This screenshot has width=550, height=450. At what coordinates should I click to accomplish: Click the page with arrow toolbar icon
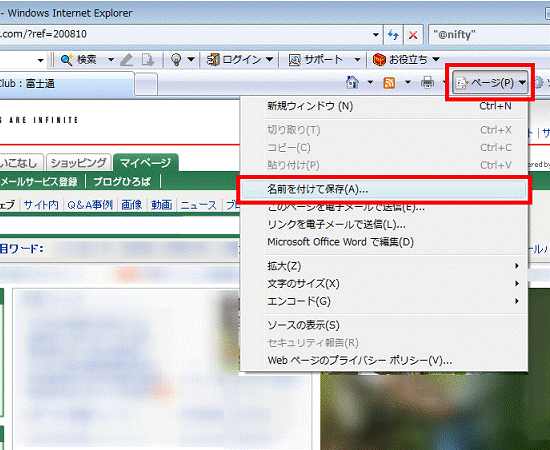tap(148, 60)
